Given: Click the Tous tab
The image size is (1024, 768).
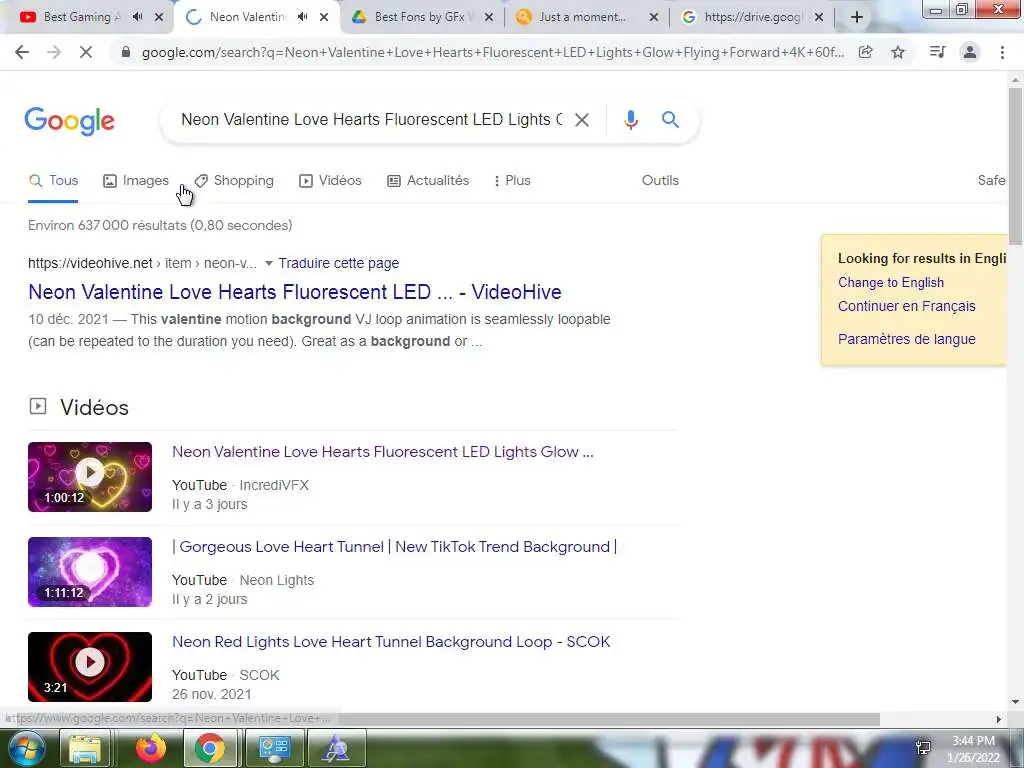Looking at the screenshot, I should coord(54,181).
